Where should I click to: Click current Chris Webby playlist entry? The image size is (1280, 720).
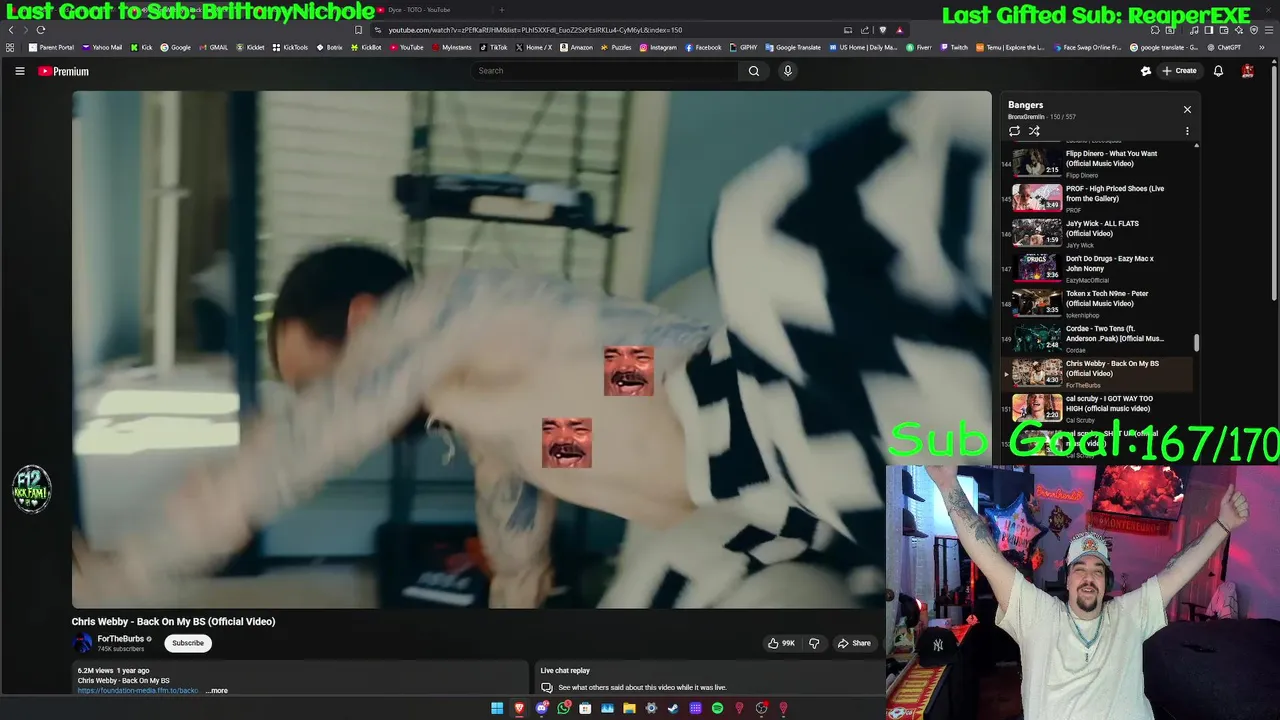(x=1098, y=373)
